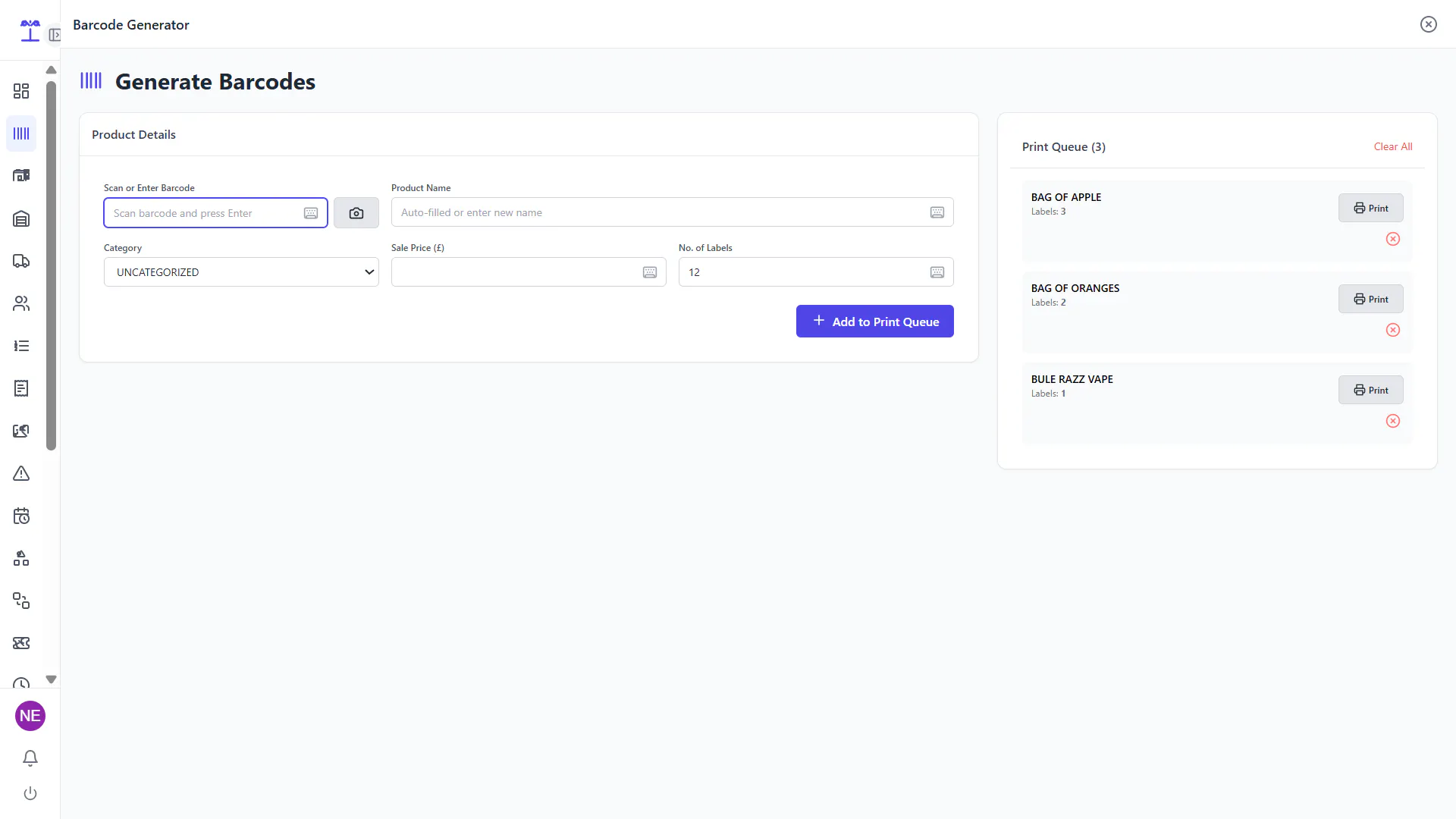The width and height of the screenshot is (1456, 819).
Task: Click the 'Labels: 2' text
Action: click(1048, 303)
